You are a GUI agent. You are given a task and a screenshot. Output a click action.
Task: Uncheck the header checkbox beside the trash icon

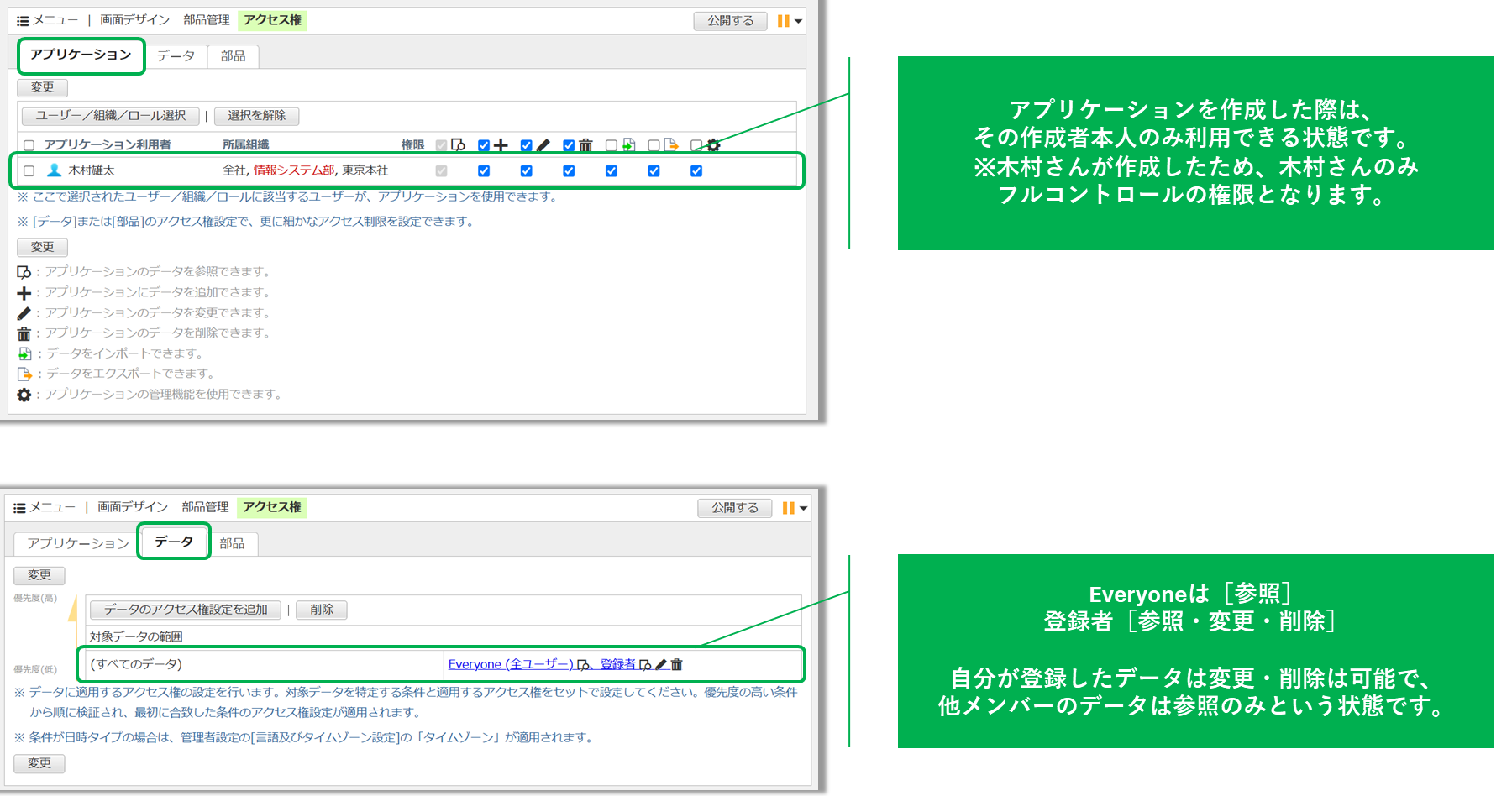[x=569, y=146]
